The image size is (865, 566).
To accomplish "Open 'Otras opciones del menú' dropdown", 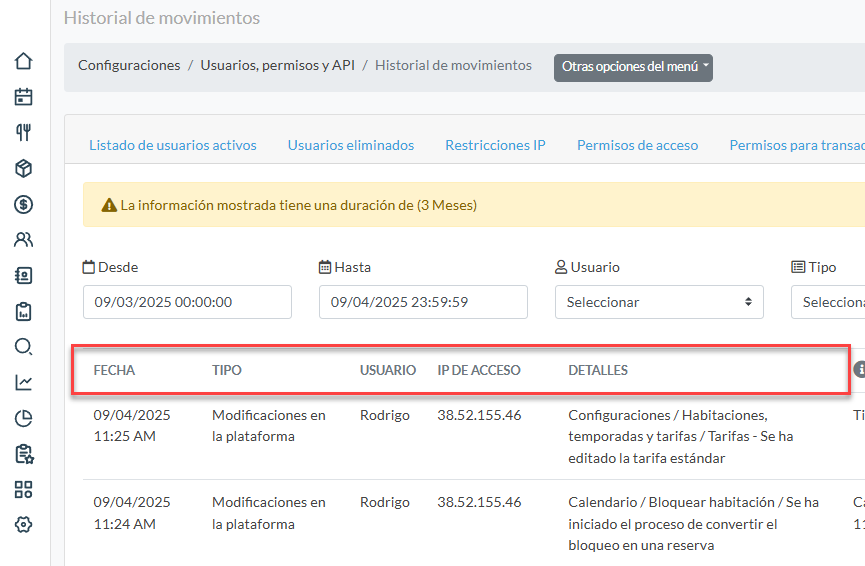I will tap(633, 67).
